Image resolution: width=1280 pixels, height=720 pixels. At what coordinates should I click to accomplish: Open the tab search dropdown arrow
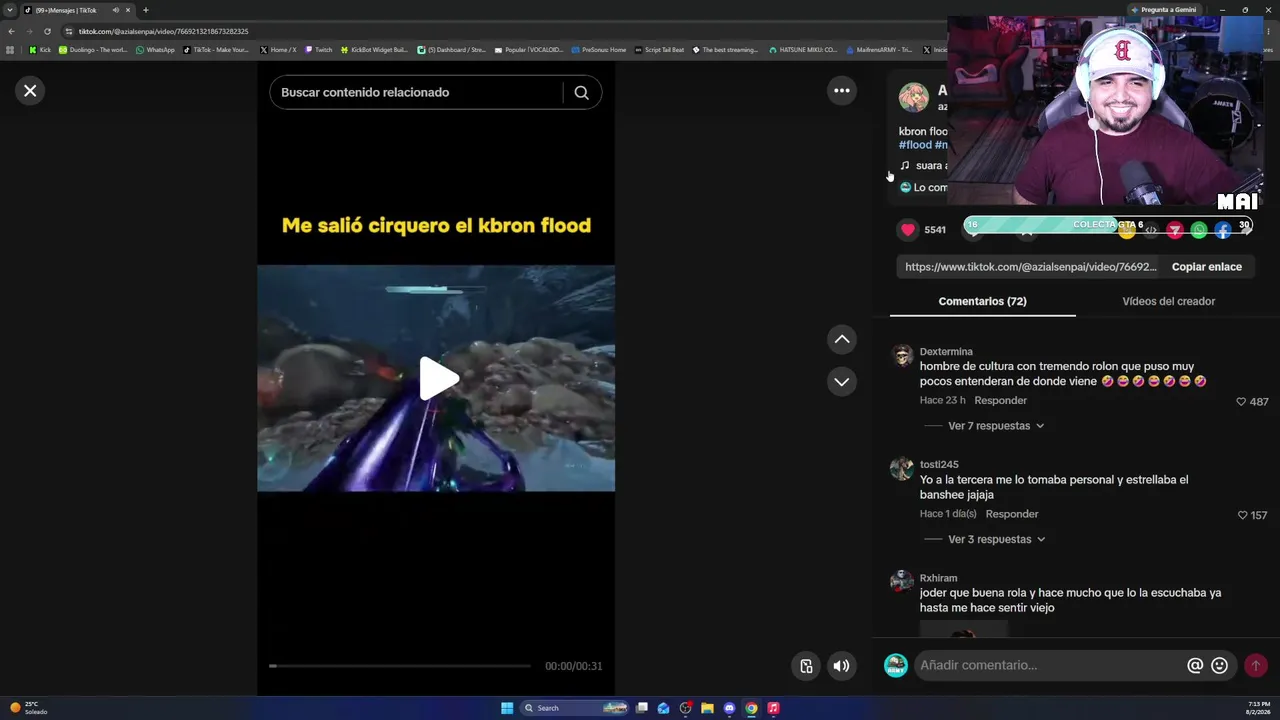pyautogui.click(x=10, y=10)
